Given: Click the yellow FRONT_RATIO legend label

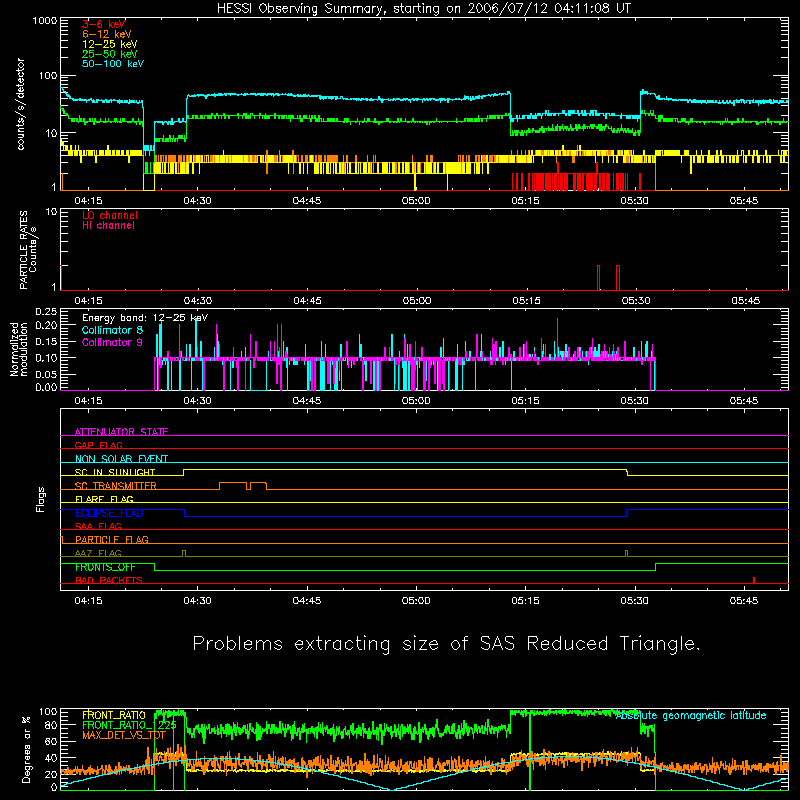Looking at the screenshot, I should tap(114, 715).
